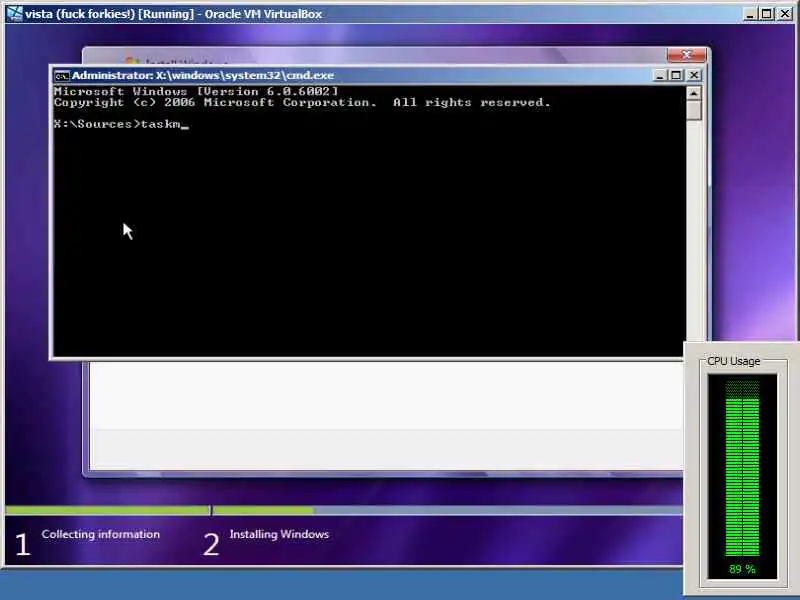Image resolution: width=800 pixels, height=600 pixels.
Task: Maximize the VirtualBox window
Action: (766, 14)
